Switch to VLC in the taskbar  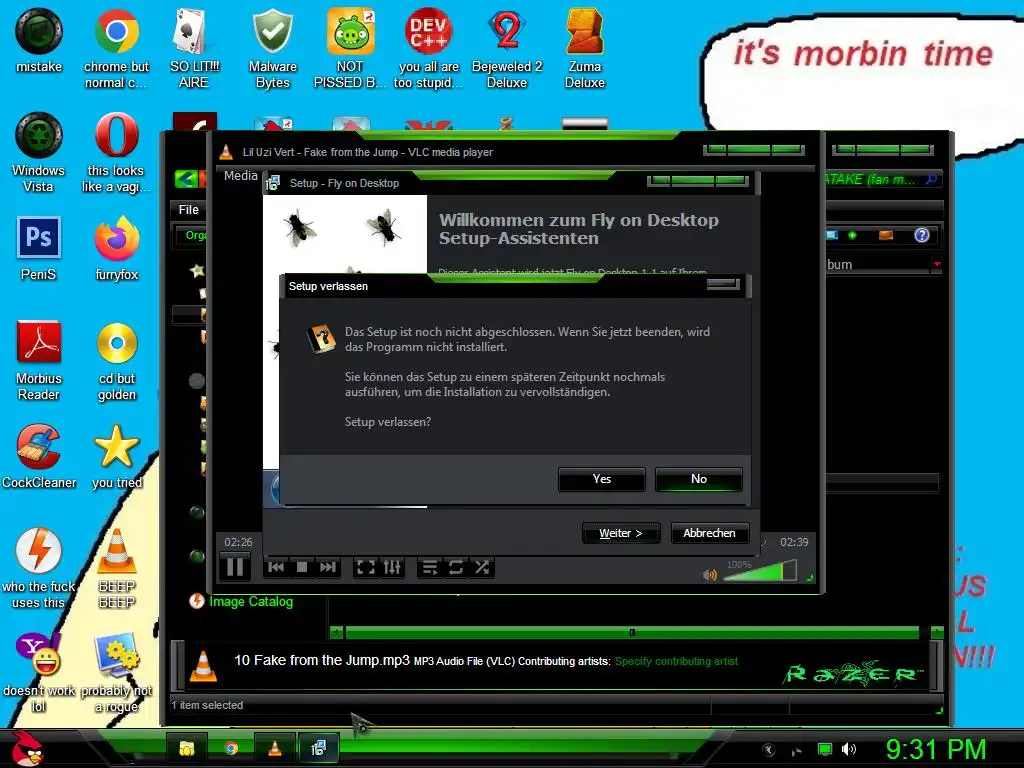point(274,748)
